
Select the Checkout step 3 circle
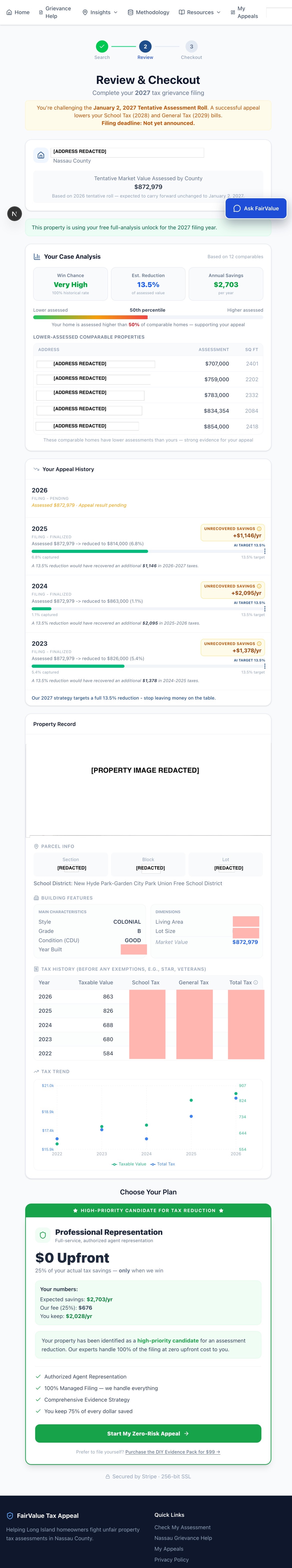(x=192, y=46)
